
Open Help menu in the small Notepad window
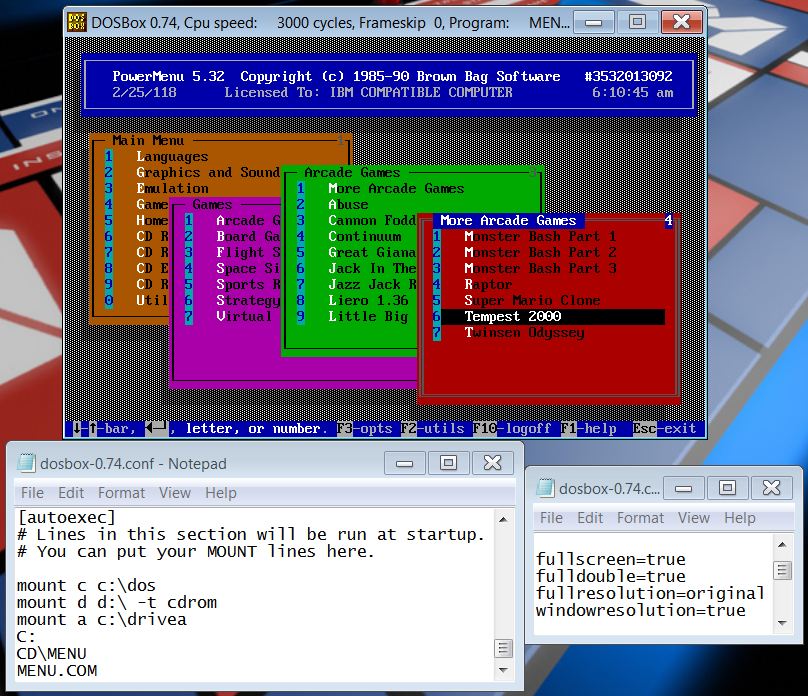point(739,518)
